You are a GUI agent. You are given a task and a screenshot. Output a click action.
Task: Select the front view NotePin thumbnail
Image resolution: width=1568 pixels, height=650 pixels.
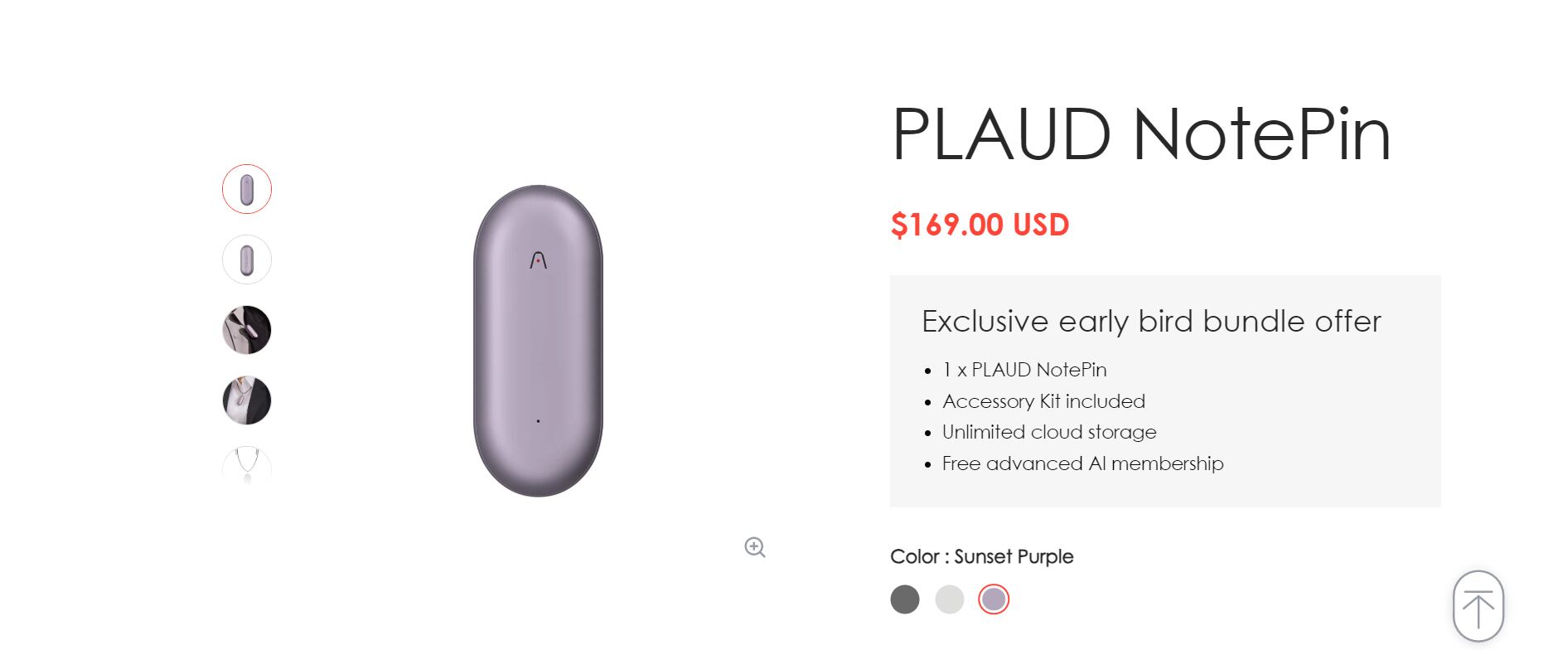coord(247,189)
